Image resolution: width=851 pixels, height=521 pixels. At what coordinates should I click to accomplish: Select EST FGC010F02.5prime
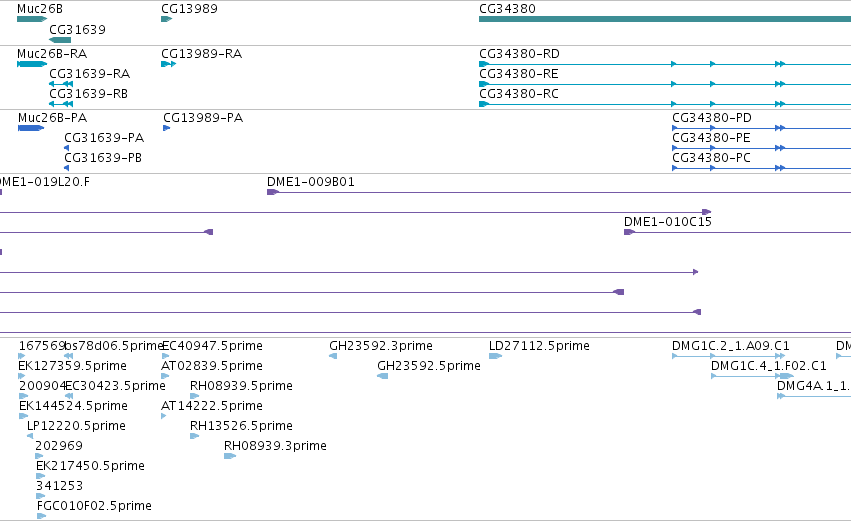point(41,516)
